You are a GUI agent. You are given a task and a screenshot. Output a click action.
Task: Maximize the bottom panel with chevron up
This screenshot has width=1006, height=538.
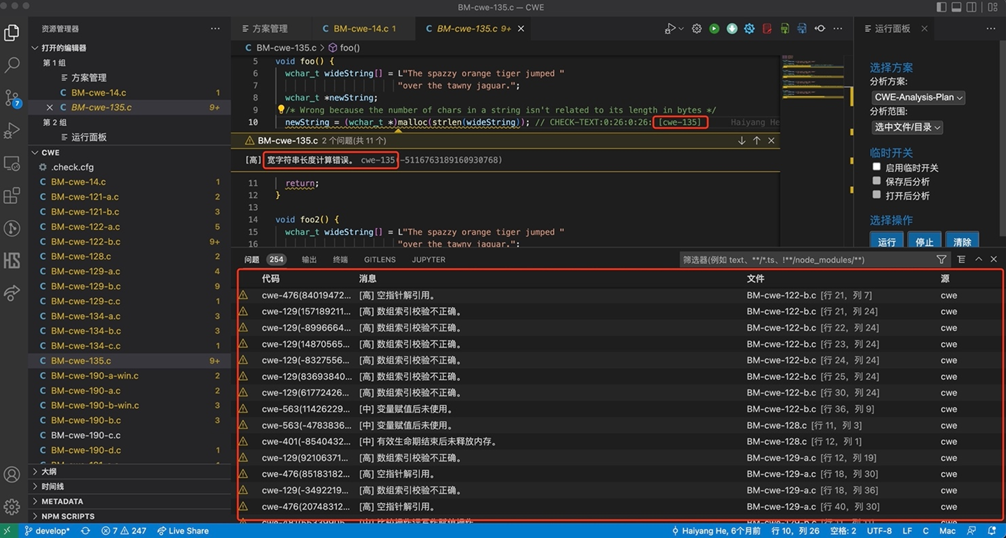point(978,260)
